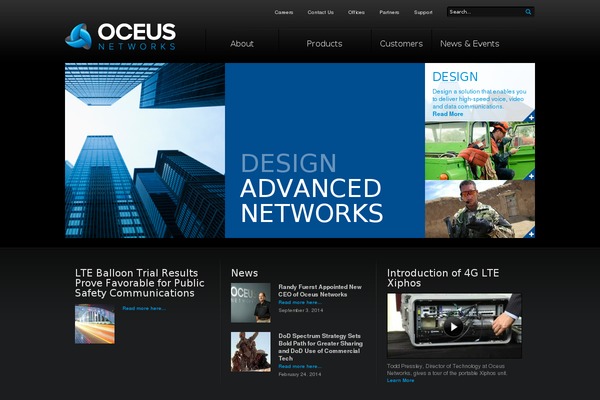Click Read more under Randy Fuerst article
This screenshot has width=600, height=400.
tap(300, 302)
